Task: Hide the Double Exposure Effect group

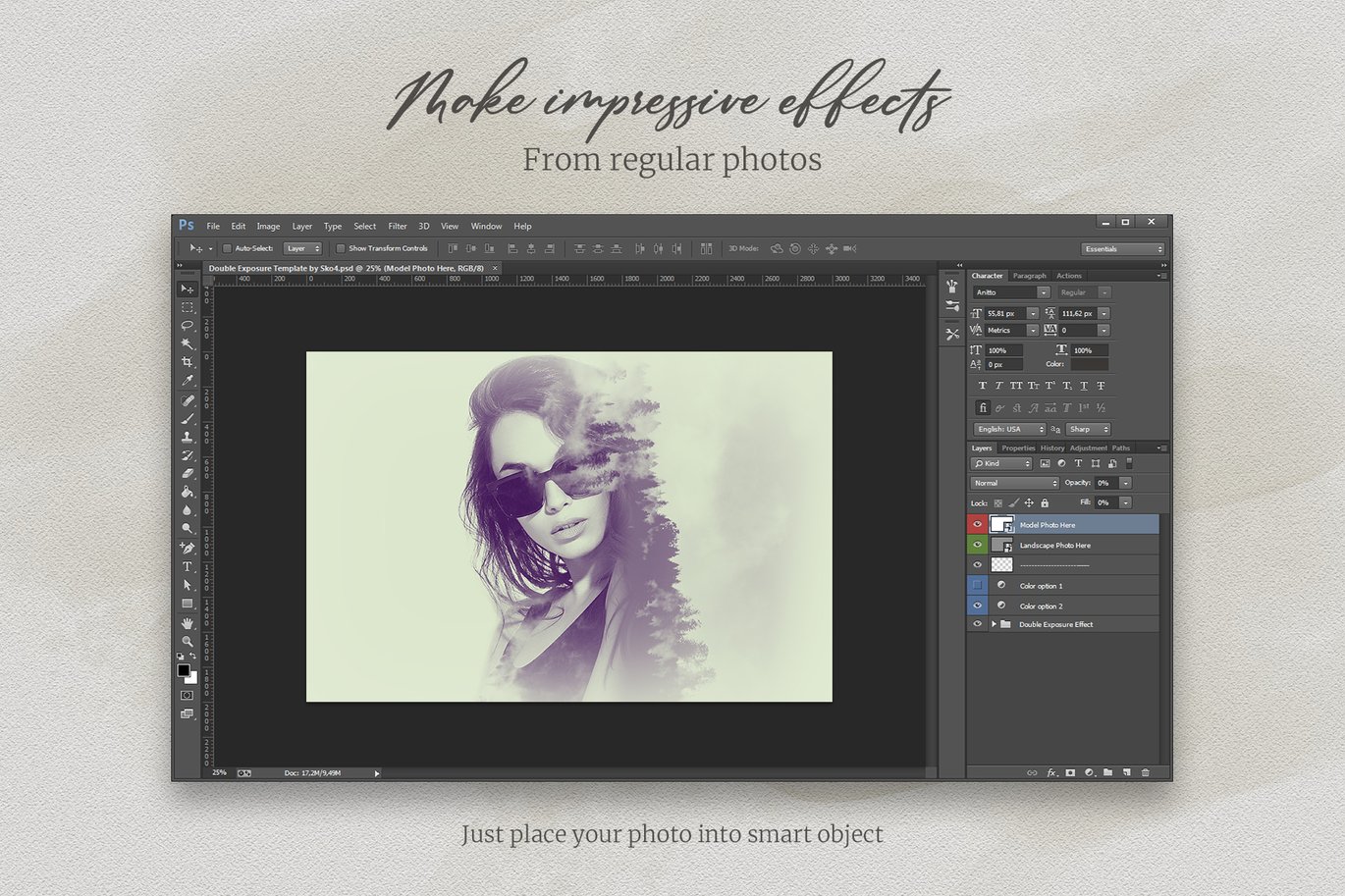Action: pos(977,624)
